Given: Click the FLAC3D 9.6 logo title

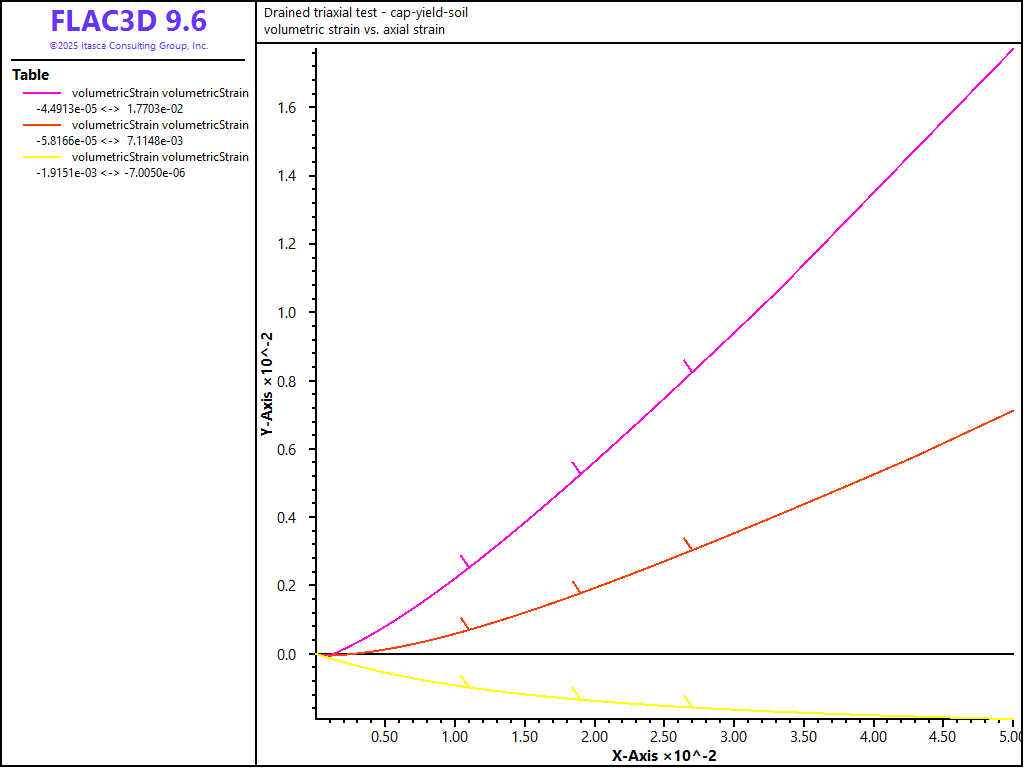Looking at the screenshot, I should point(128,21).
